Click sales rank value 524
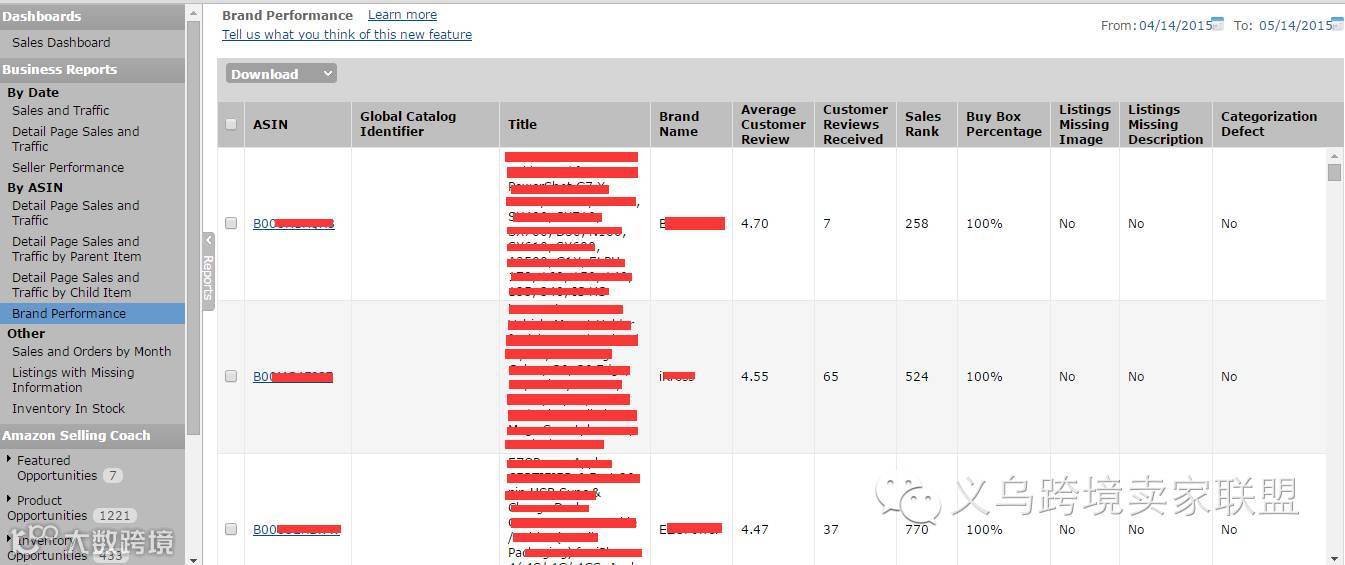 tap(917, 376)
